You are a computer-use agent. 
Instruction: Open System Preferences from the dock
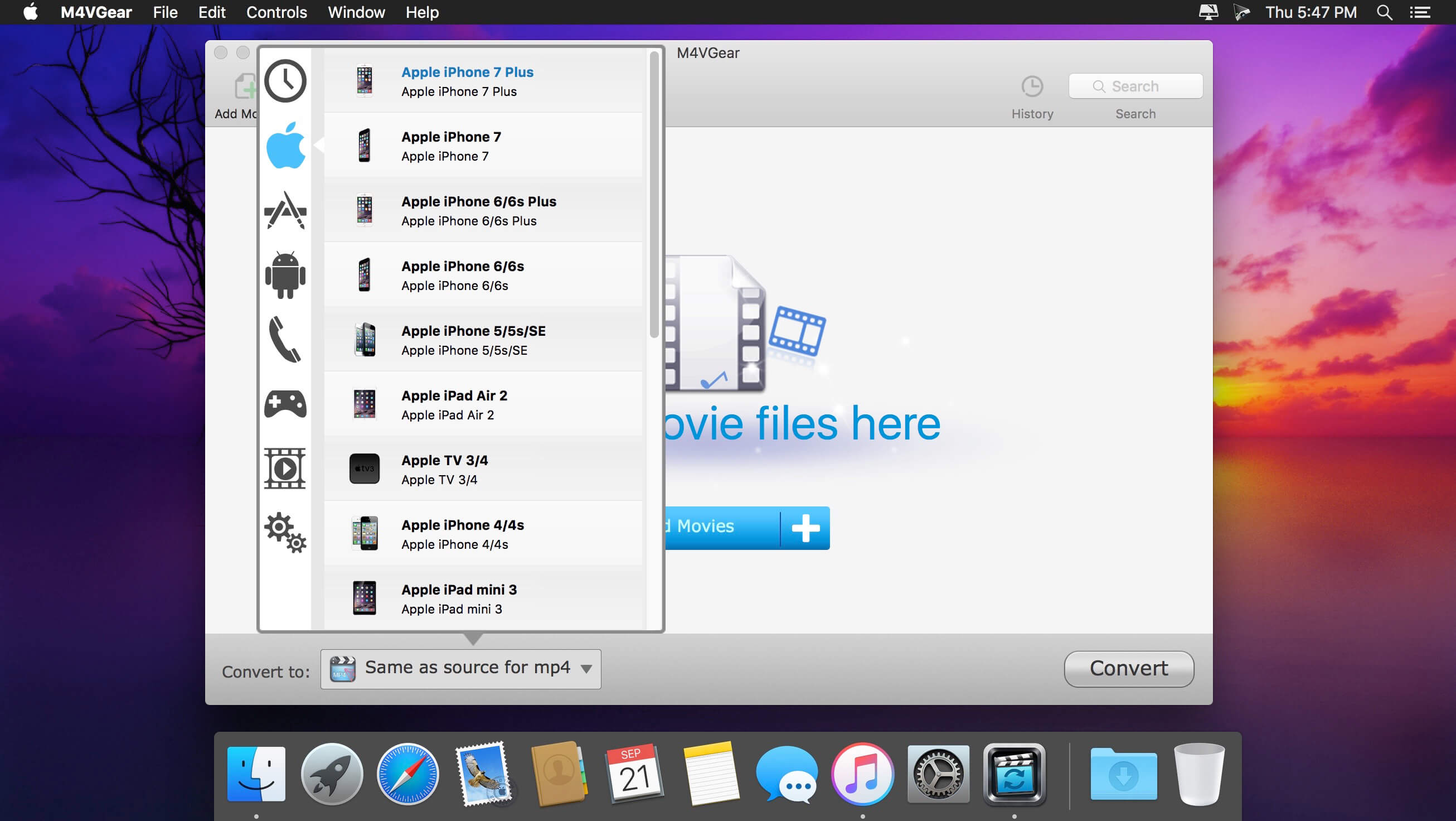point(938,774)
